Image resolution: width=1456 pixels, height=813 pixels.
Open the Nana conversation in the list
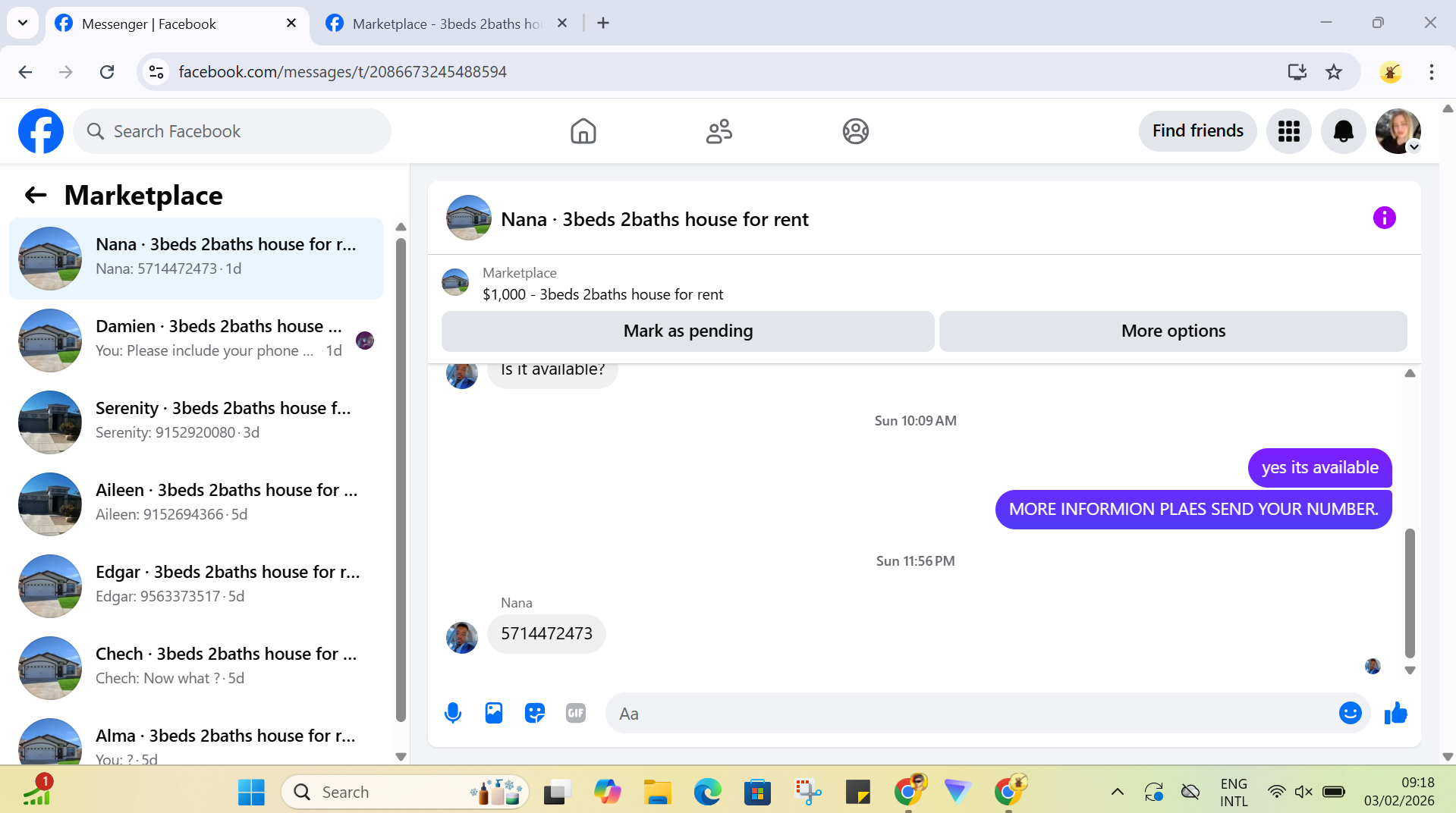[196, 259]
